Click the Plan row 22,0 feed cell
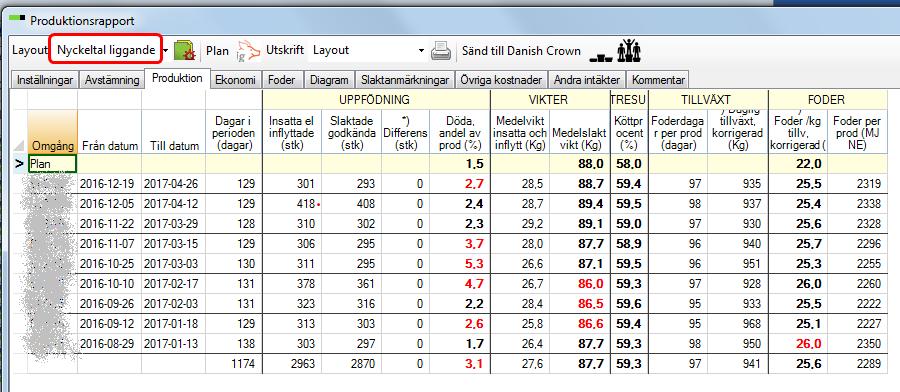Viewport: 900px width, 392px height. tap(798, 164)
